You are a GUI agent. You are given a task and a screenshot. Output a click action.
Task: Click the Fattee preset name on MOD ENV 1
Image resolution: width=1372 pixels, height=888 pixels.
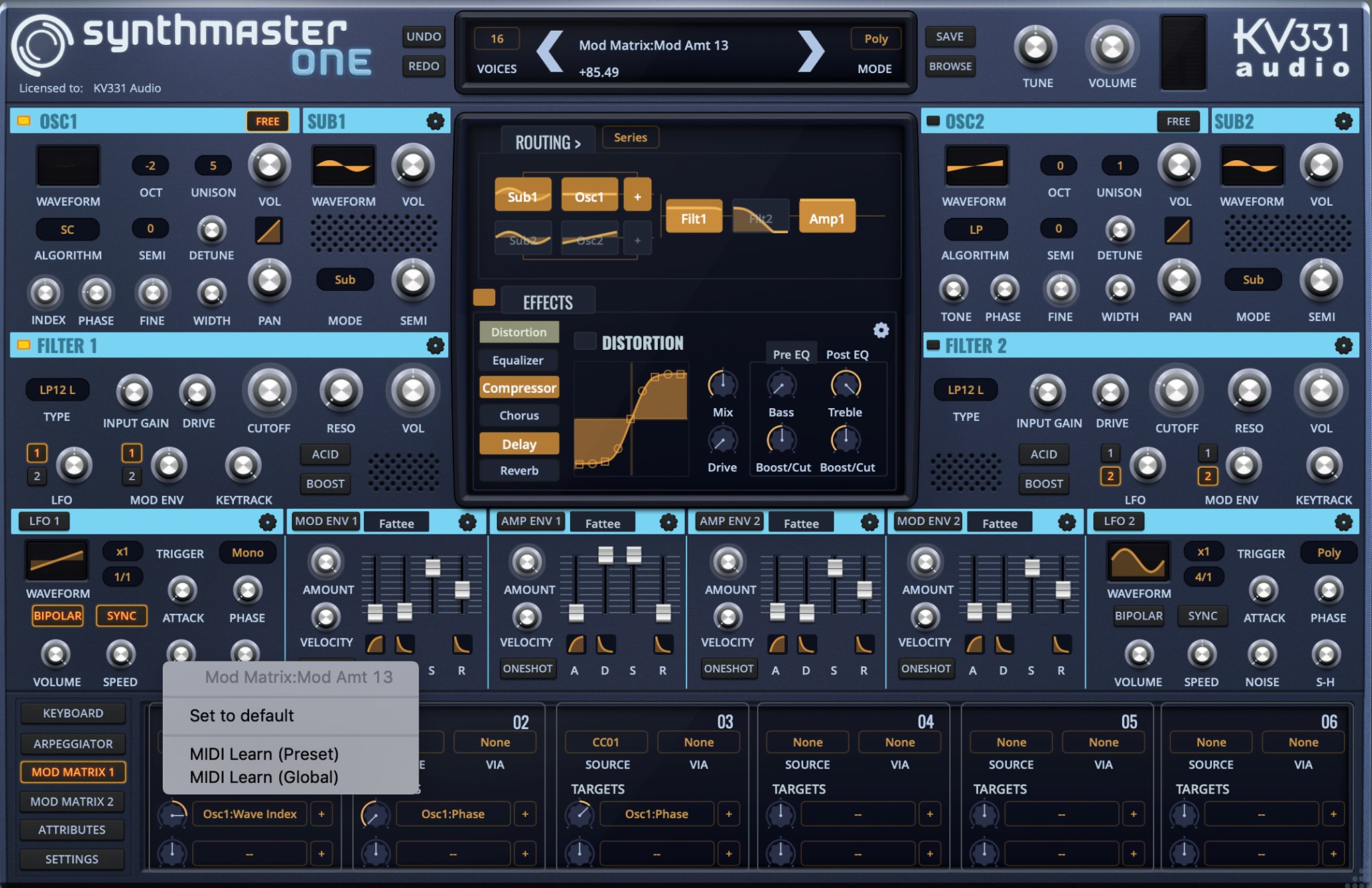tap(397, 522)
